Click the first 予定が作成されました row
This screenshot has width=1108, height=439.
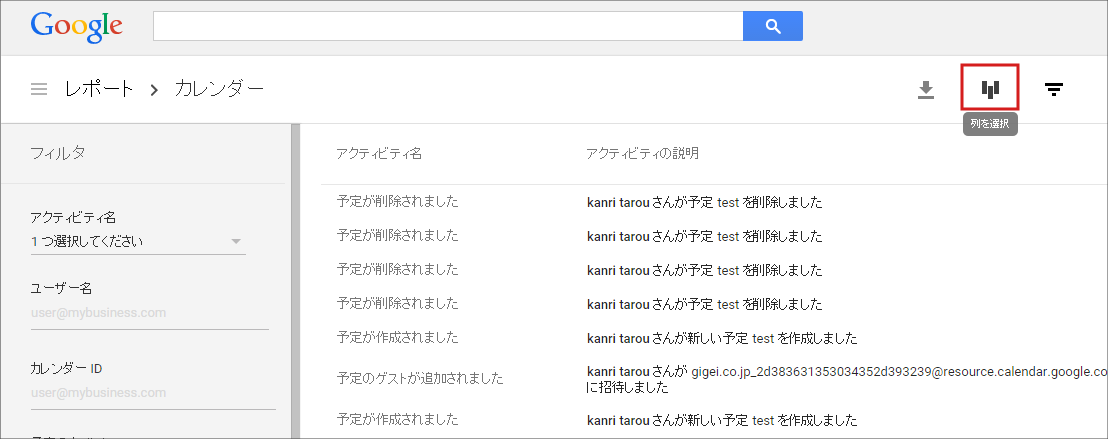(x=398, y=337)
